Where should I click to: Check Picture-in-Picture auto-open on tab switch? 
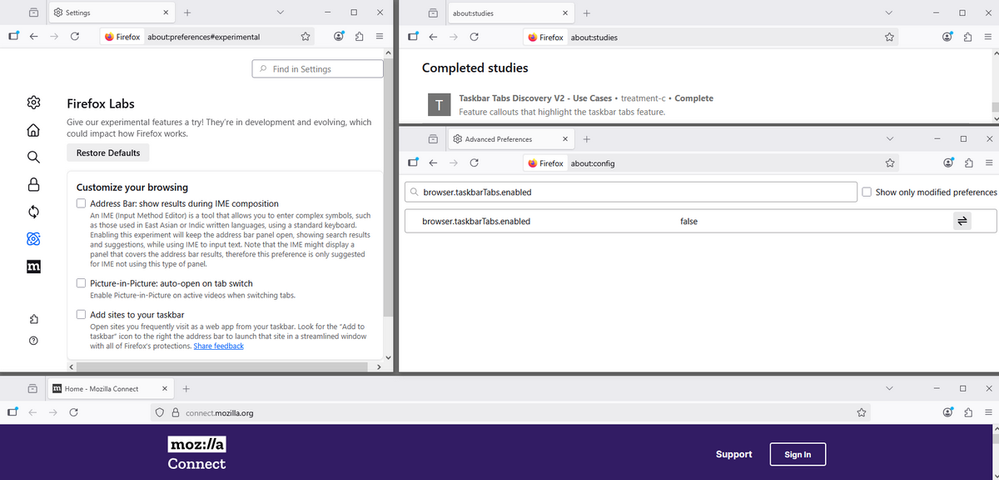[81, 284]
